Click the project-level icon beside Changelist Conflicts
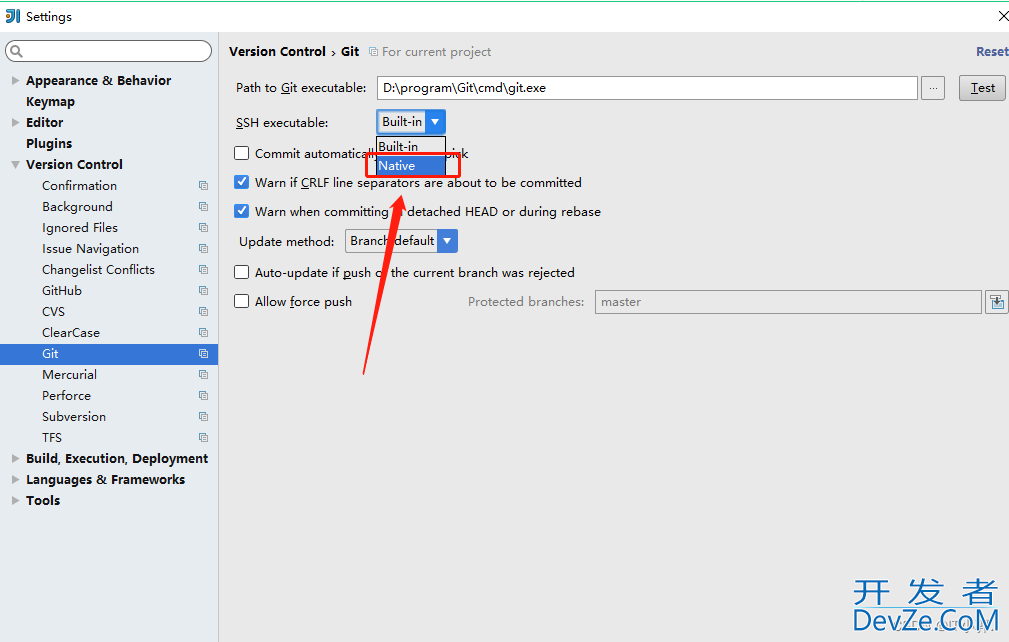The width and height of the screenshot is (1009, 642). (x=203, y=270)
